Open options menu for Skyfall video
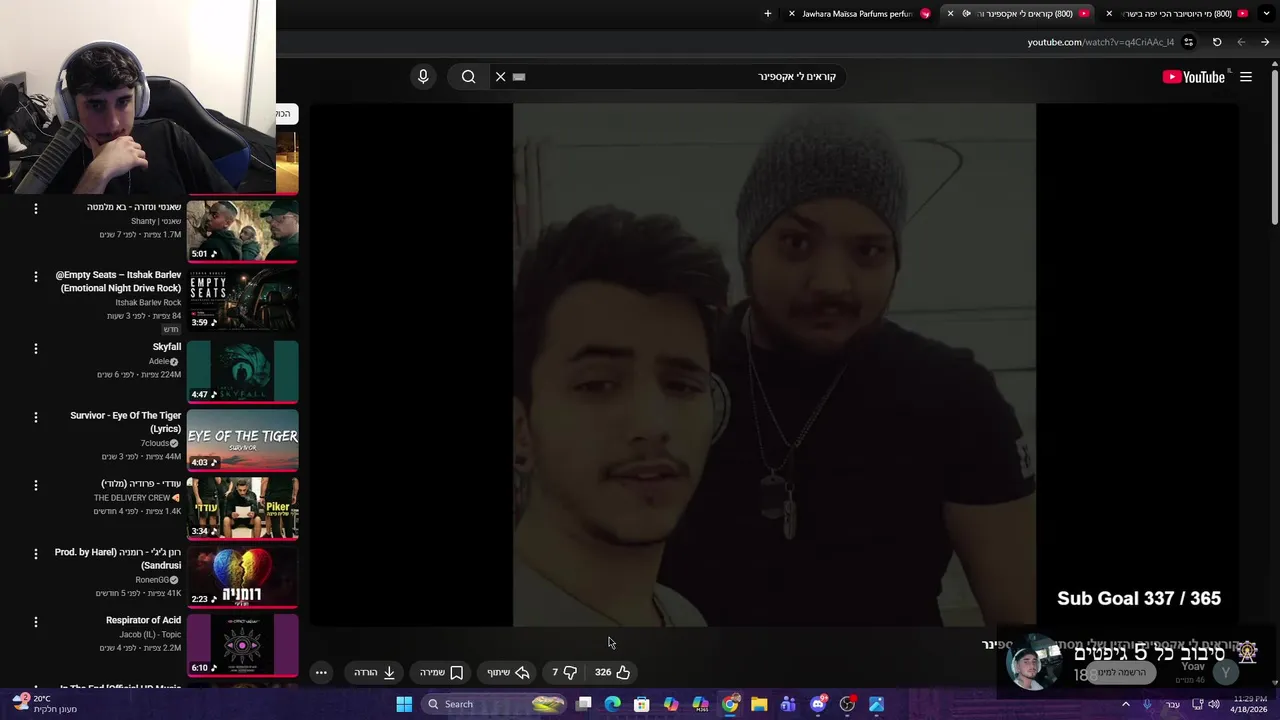This screenshot has width=1280, height=720. tap(36, 348)
